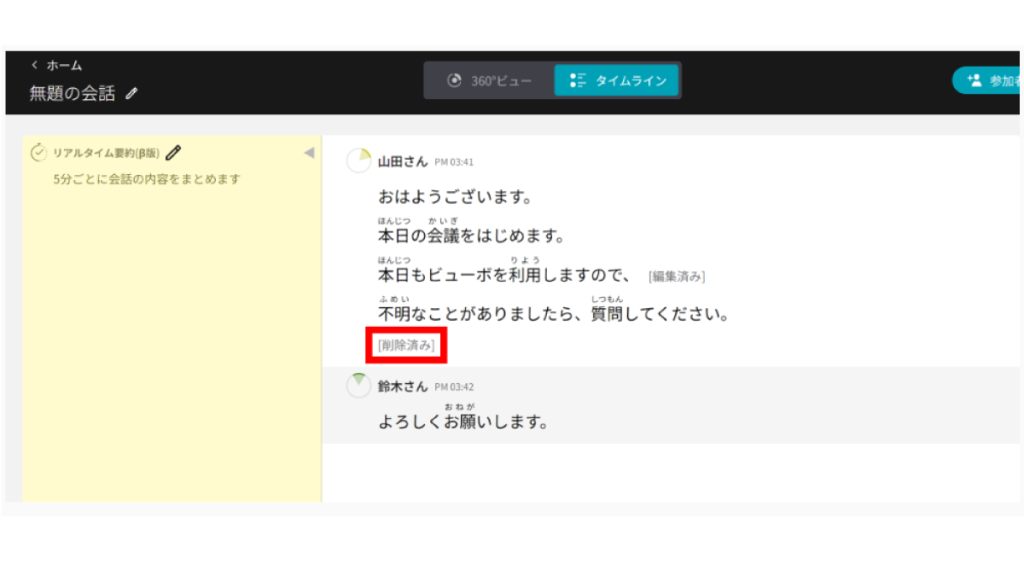This screenshot has width=1024, height=576.
Task: Select the message おはようございます。
Action: [454, 197]
